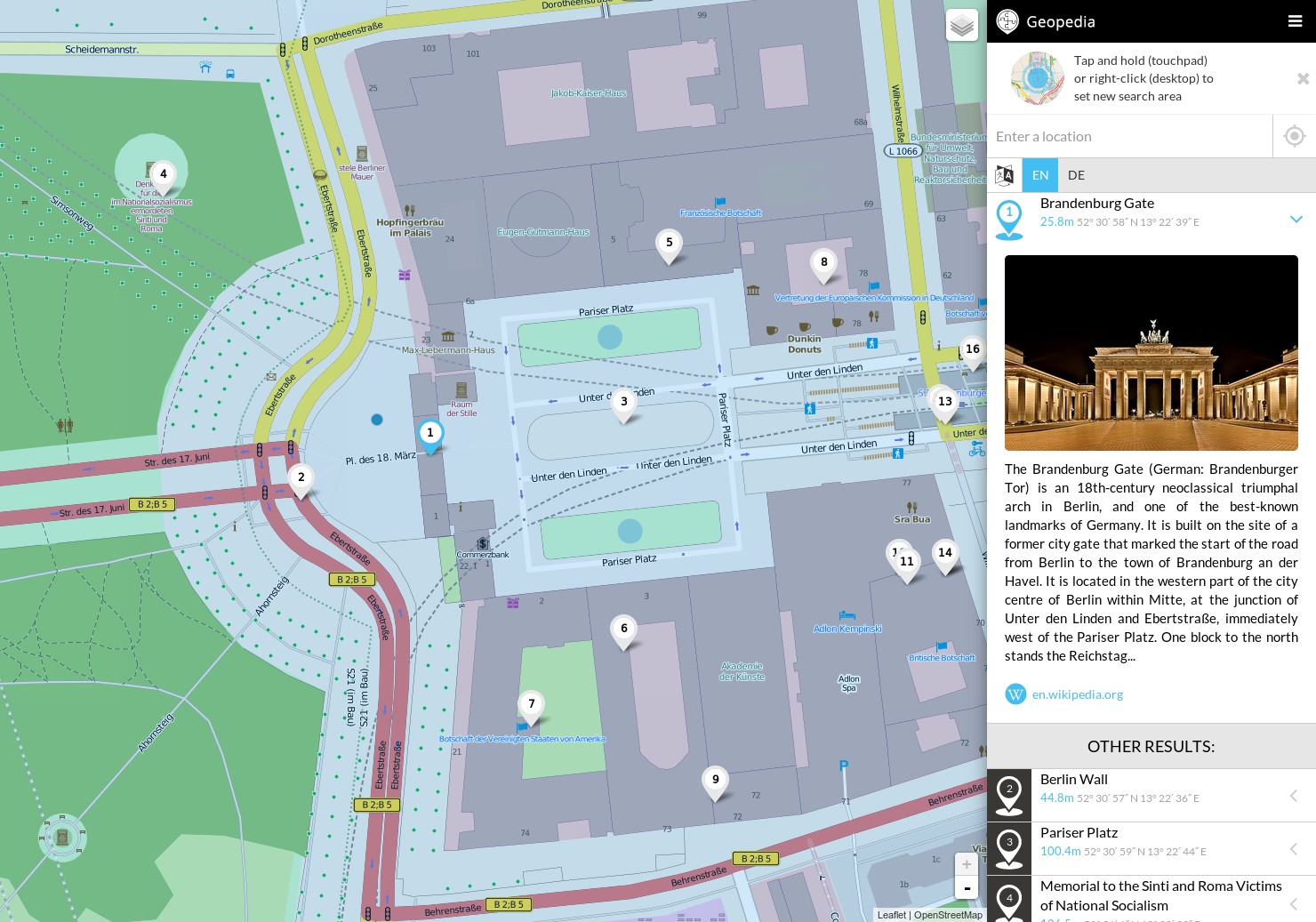Image resolution: width=1316 pixels, height=922 pixels.
Task: Select the Berlin Wall list entry
Action: click(1151, 796)
